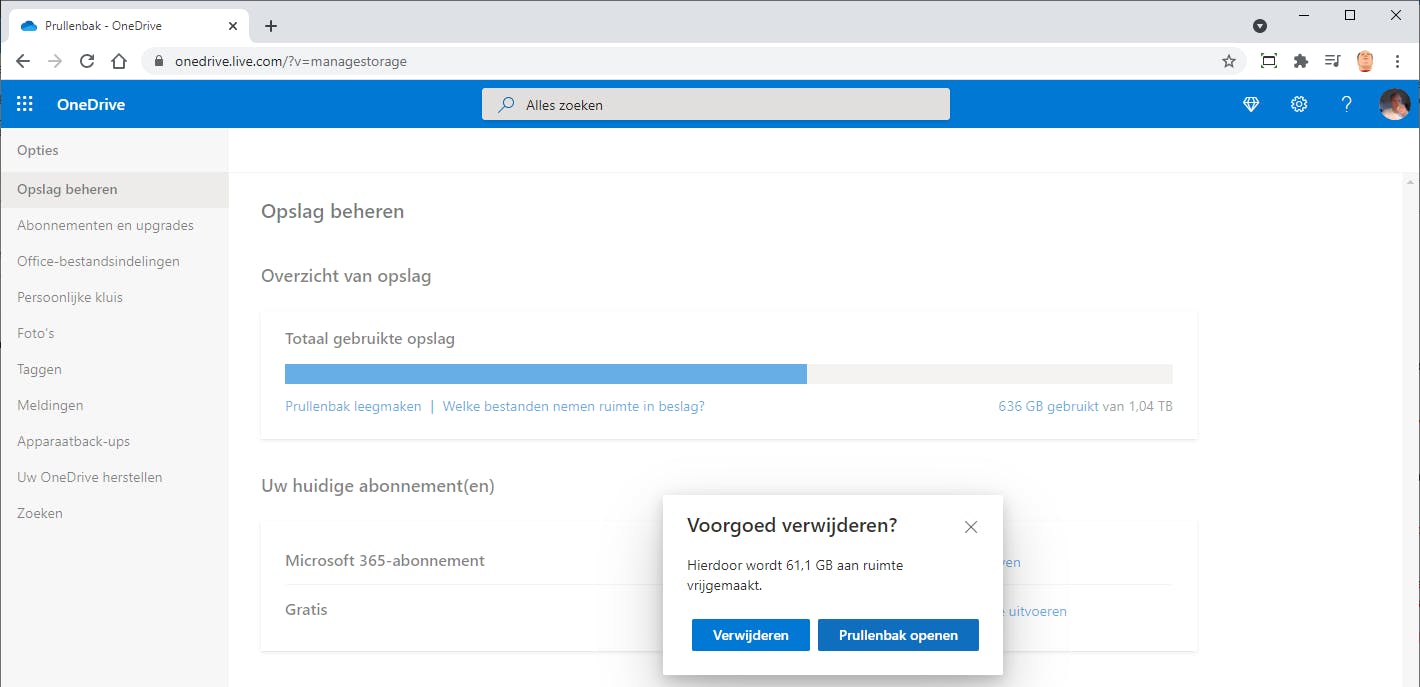Screen dimensions: 1420x687
Task: Open a new browser tab
Action: coord(270,26)
